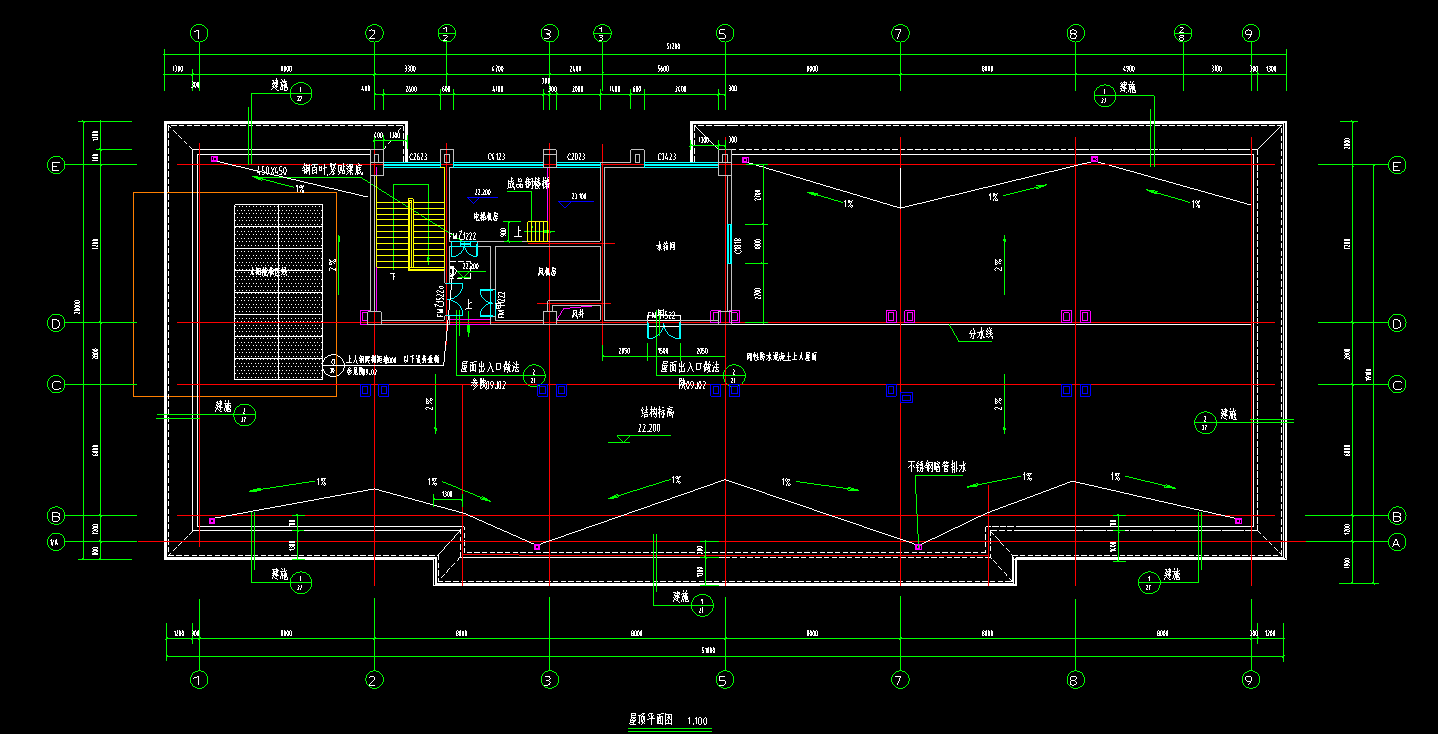Select the left-side axis bubble E
Viewport: 1438px width, 734px height.
point(57,166)
